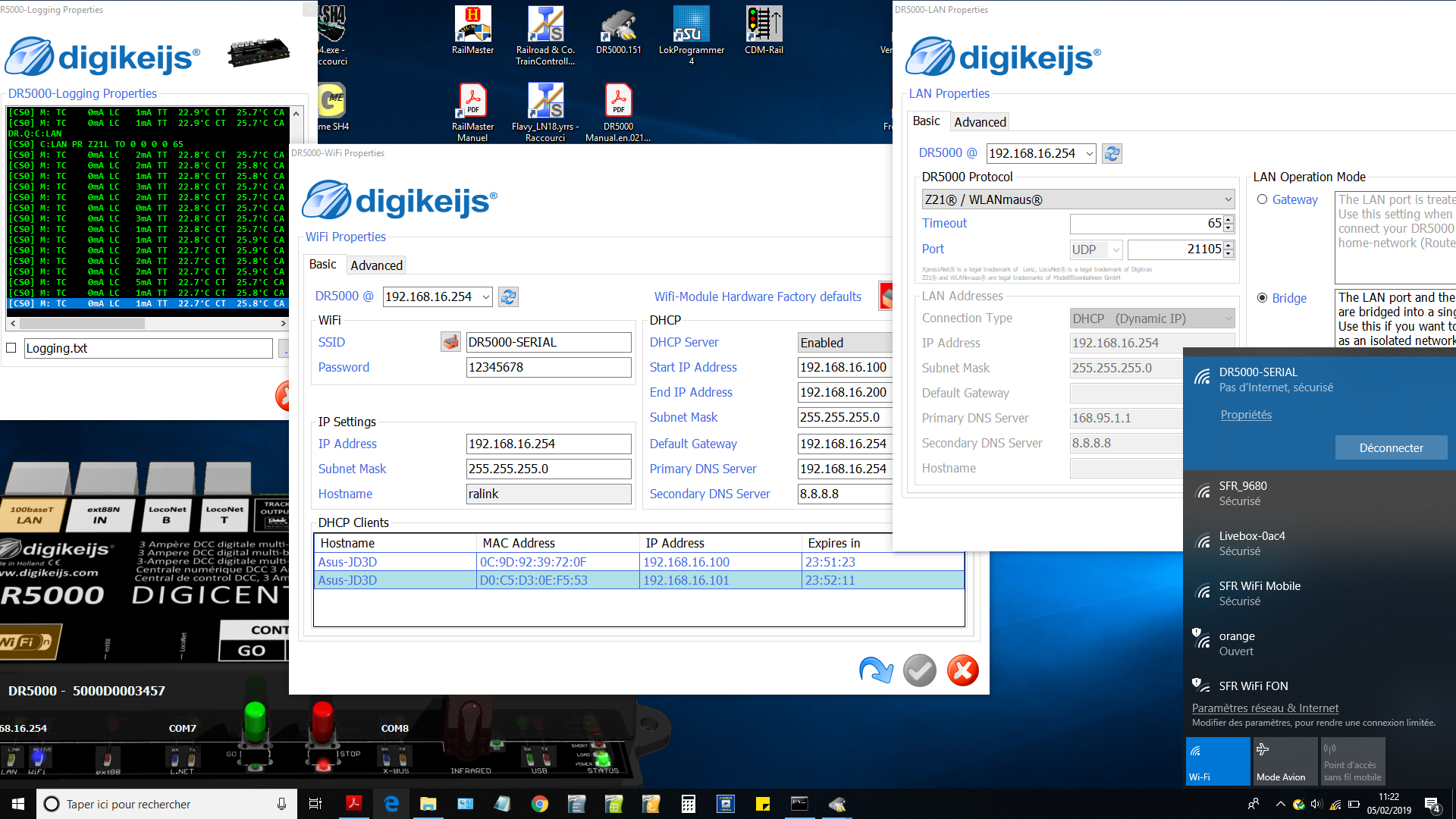Select the Gateway LAN operation mode
The height and width of the screenshot is (819, 1456).
[1263, 199]
